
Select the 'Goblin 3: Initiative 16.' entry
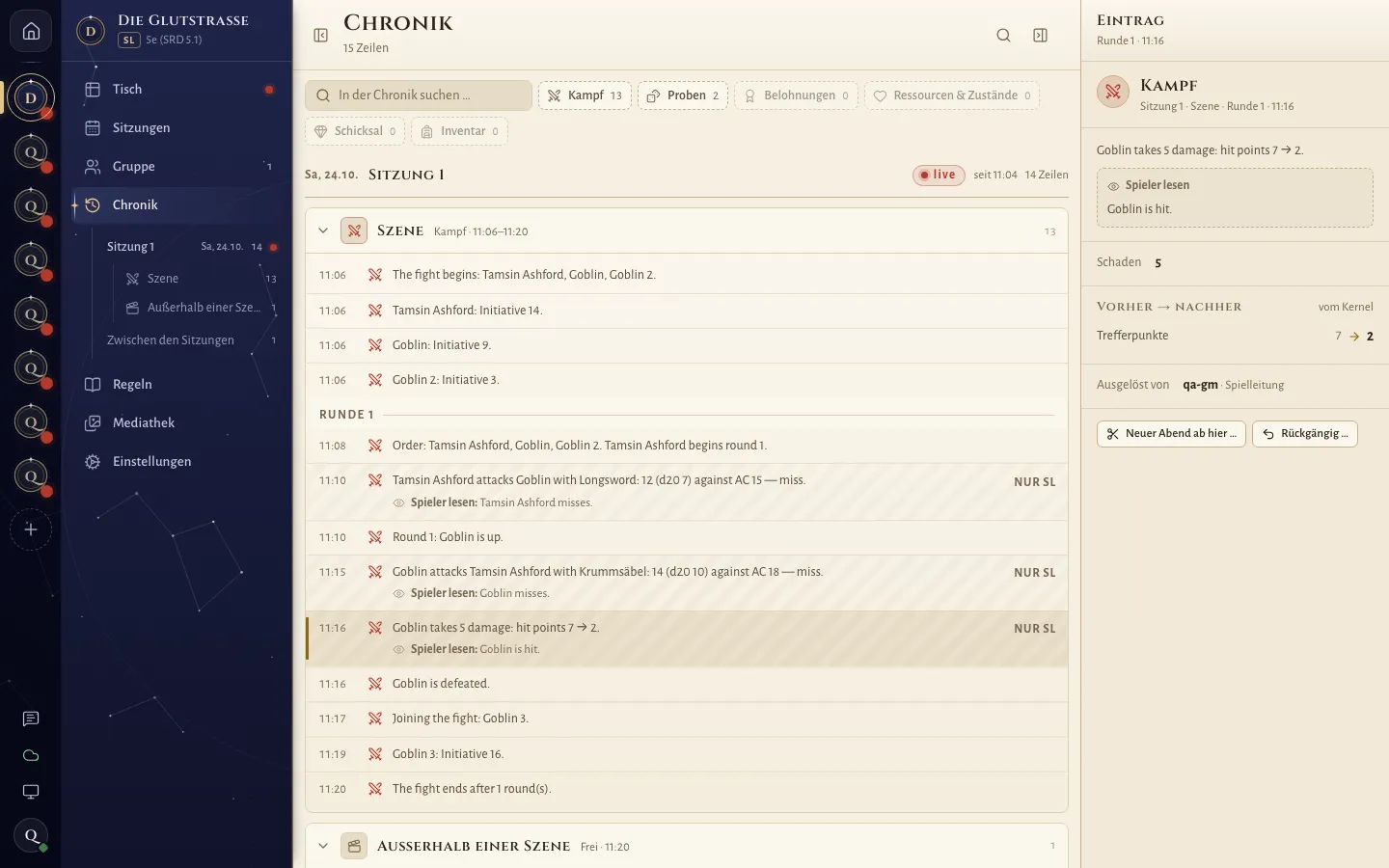click(687, 754)
